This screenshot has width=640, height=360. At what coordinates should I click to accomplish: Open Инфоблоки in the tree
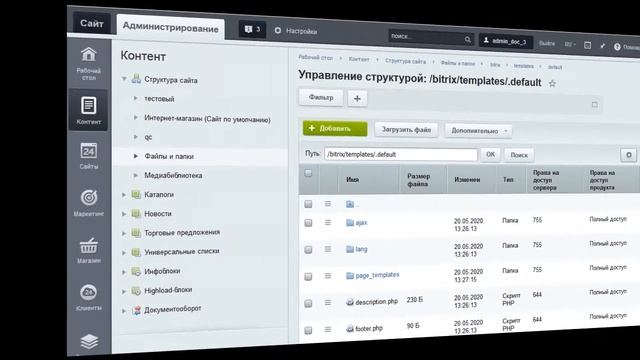click(162, 271)
